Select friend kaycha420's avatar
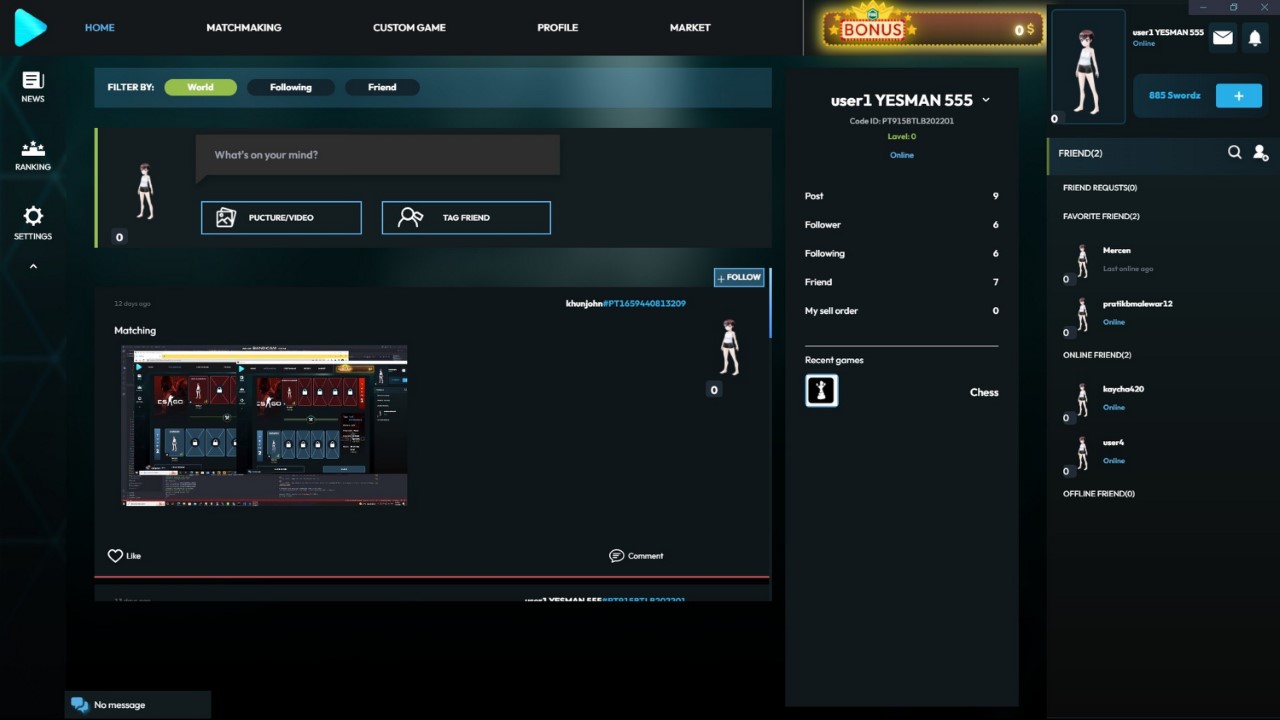Viewport: 1280px width, 720px height. [x=1081, y=400]
